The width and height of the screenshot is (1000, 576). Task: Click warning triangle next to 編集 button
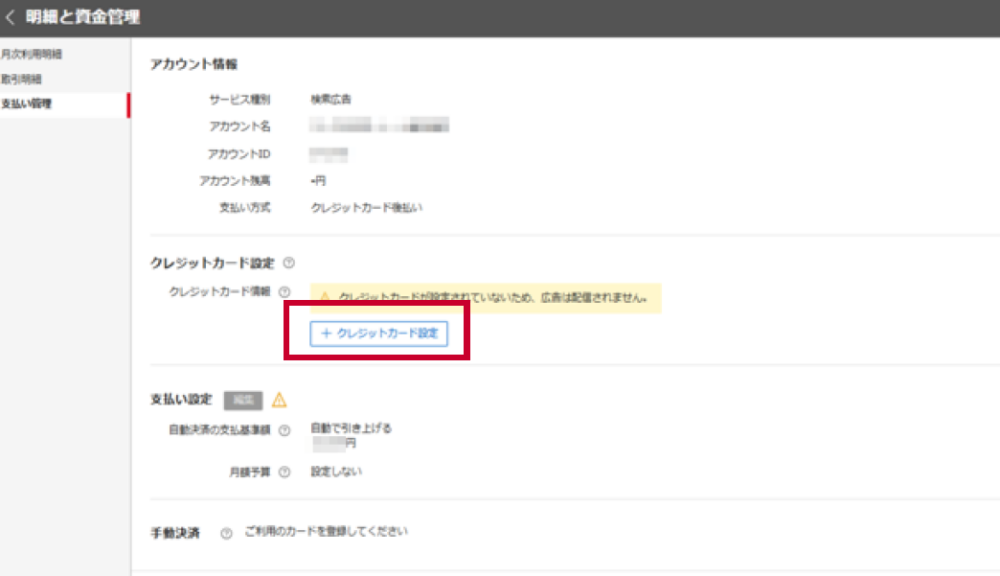[x=279, y=400]
